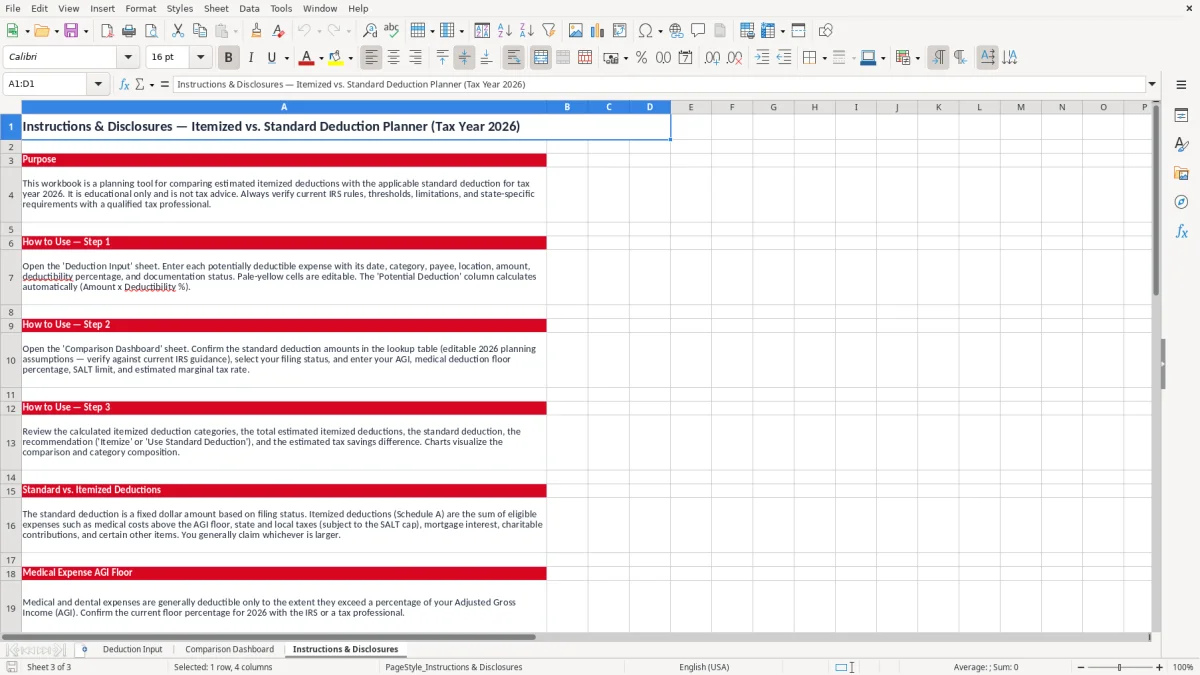Open the Format menu

140,8
